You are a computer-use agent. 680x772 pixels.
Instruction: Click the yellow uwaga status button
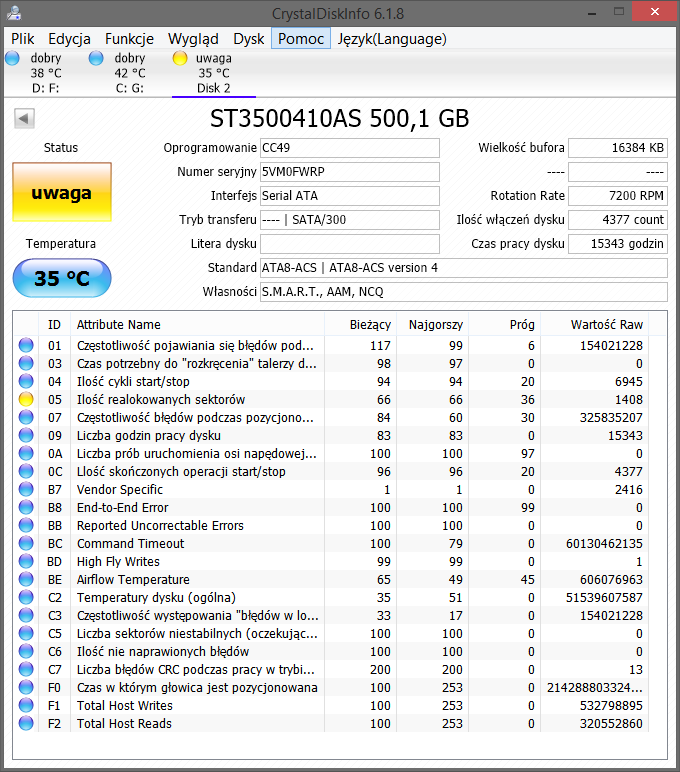pyautogui.click(x=62, y=192)
